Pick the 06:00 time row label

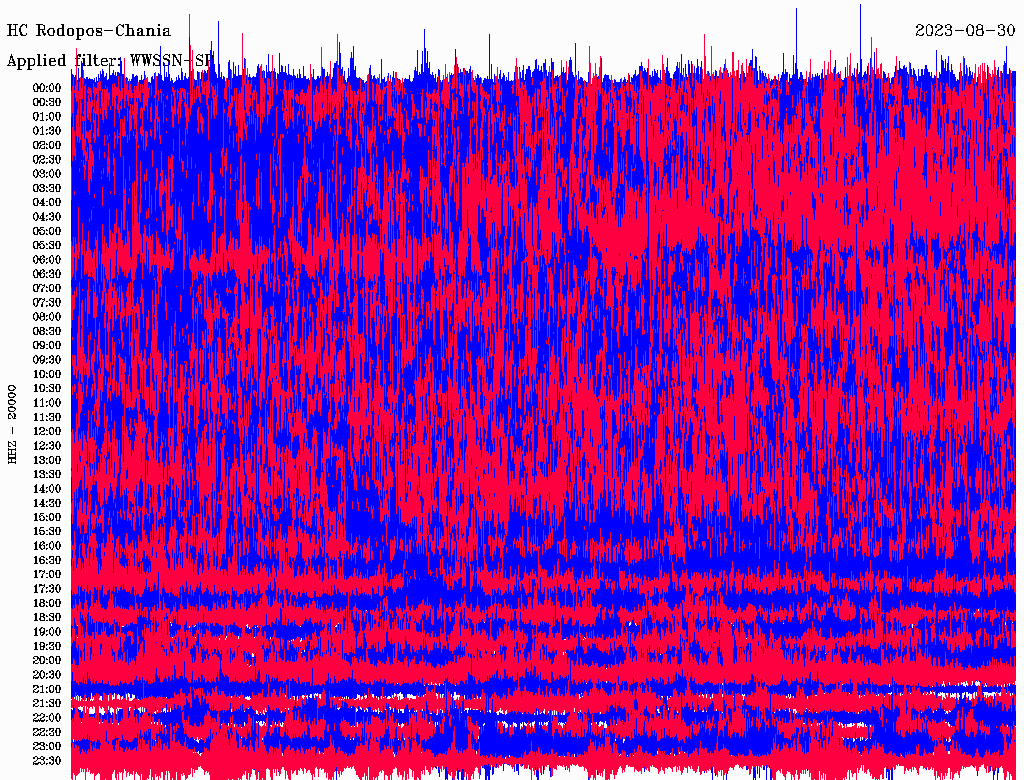point(47,260)
